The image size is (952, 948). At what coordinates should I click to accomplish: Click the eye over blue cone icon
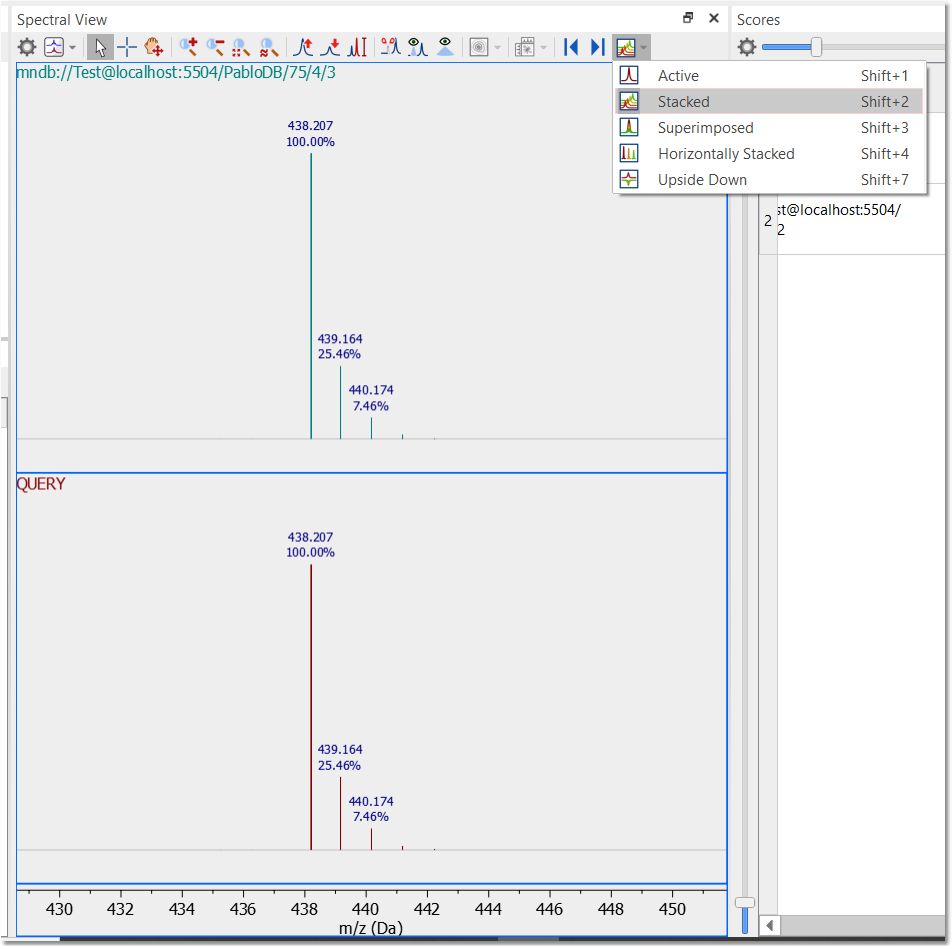tap(445, 47)
